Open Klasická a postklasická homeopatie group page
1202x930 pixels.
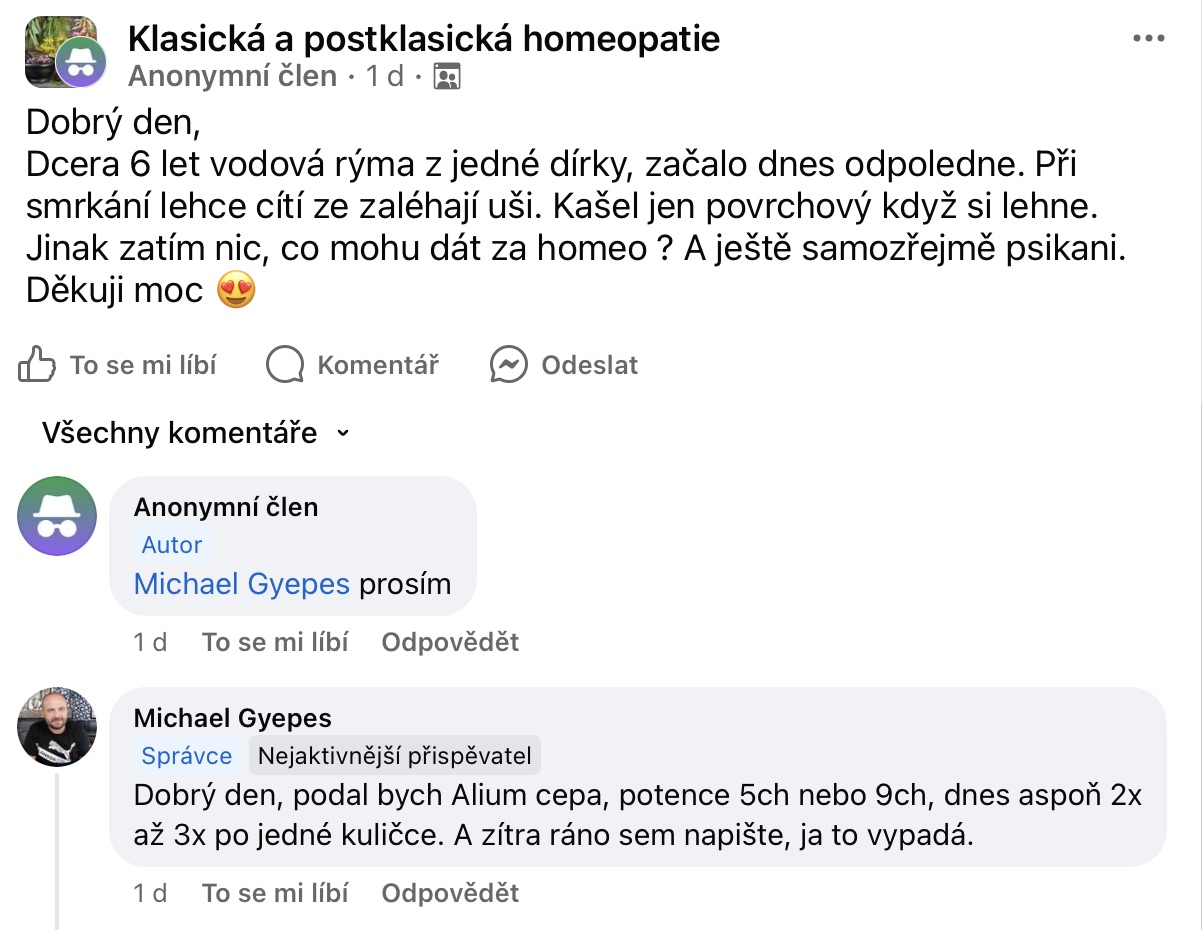click(424, 39)
